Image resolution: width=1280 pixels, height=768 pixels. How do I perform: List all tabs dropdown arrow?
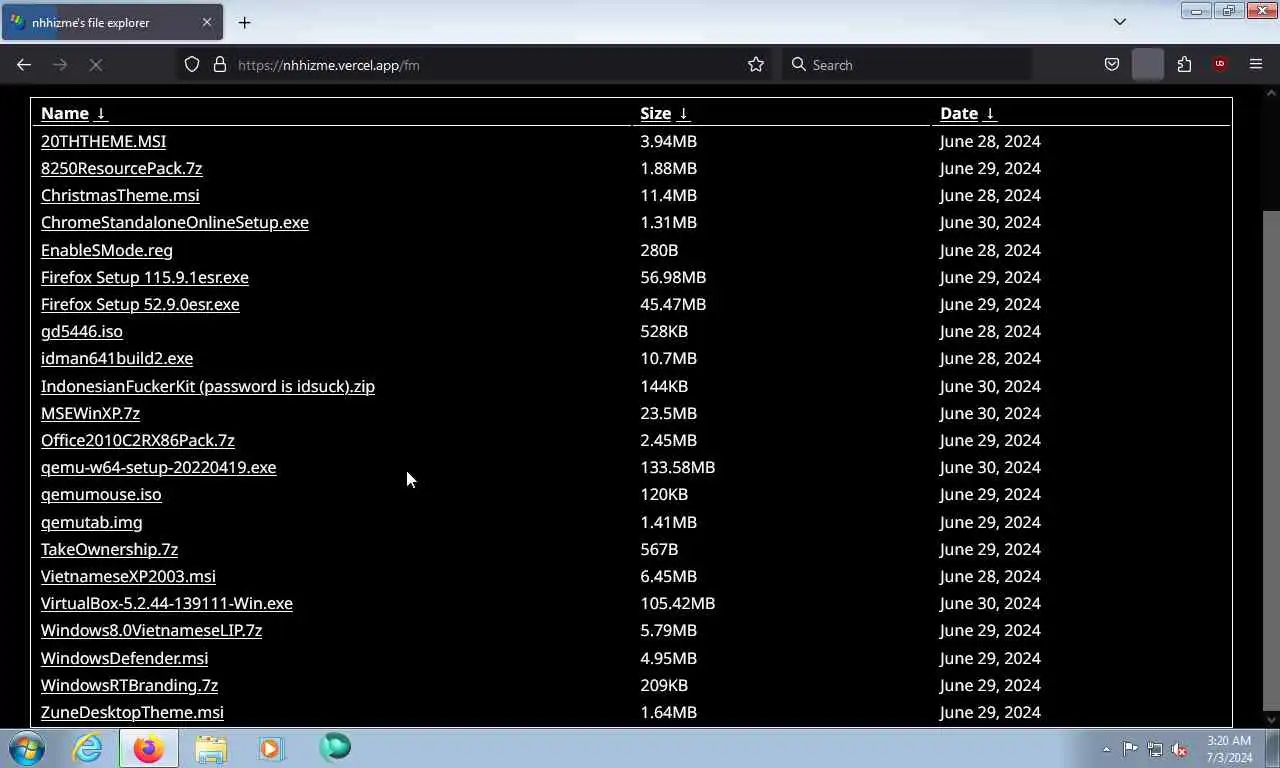tap(1119, 22)
